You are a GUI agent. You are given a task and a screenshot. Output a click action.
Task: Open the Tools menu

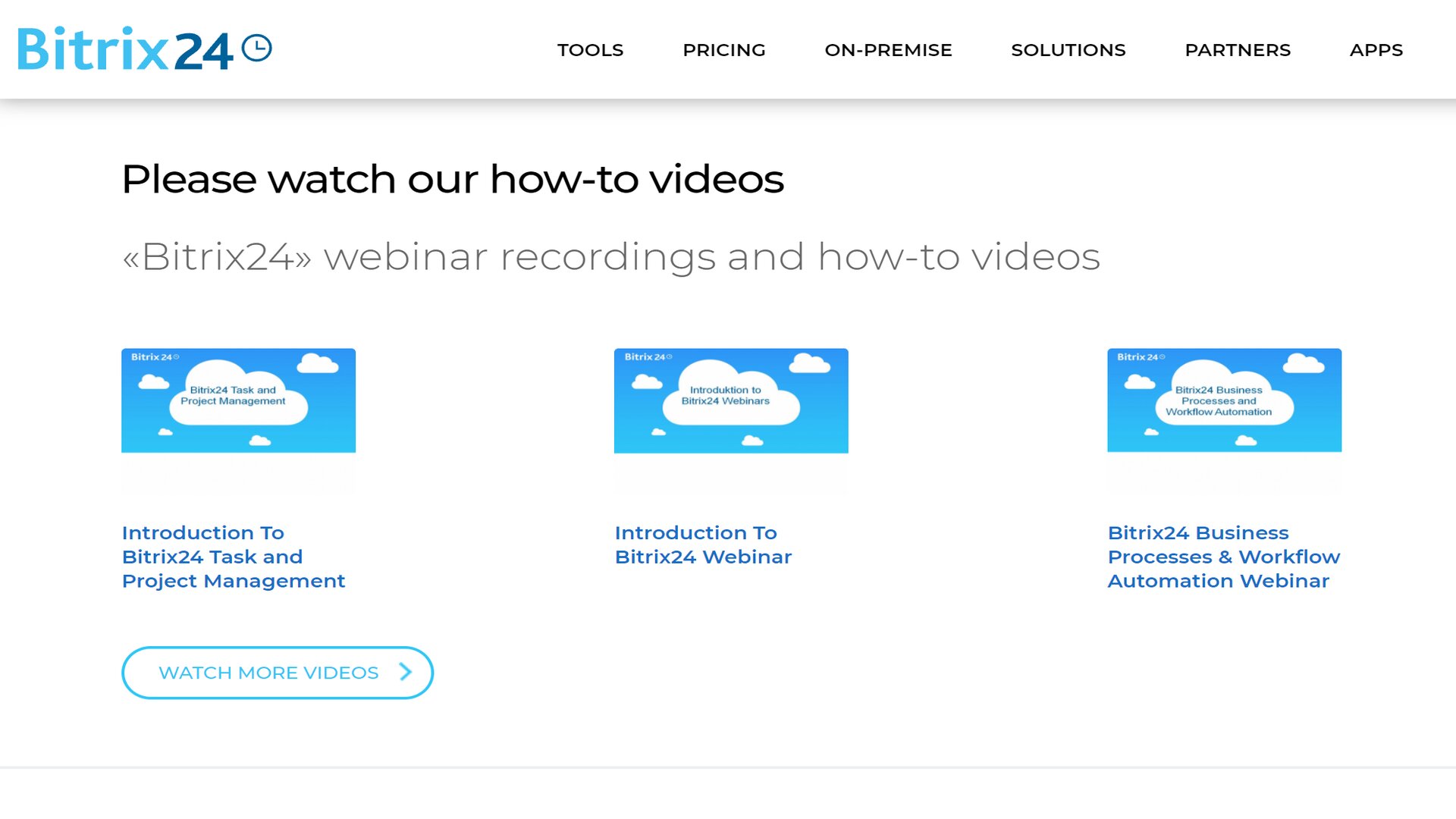tap(590, 50)
